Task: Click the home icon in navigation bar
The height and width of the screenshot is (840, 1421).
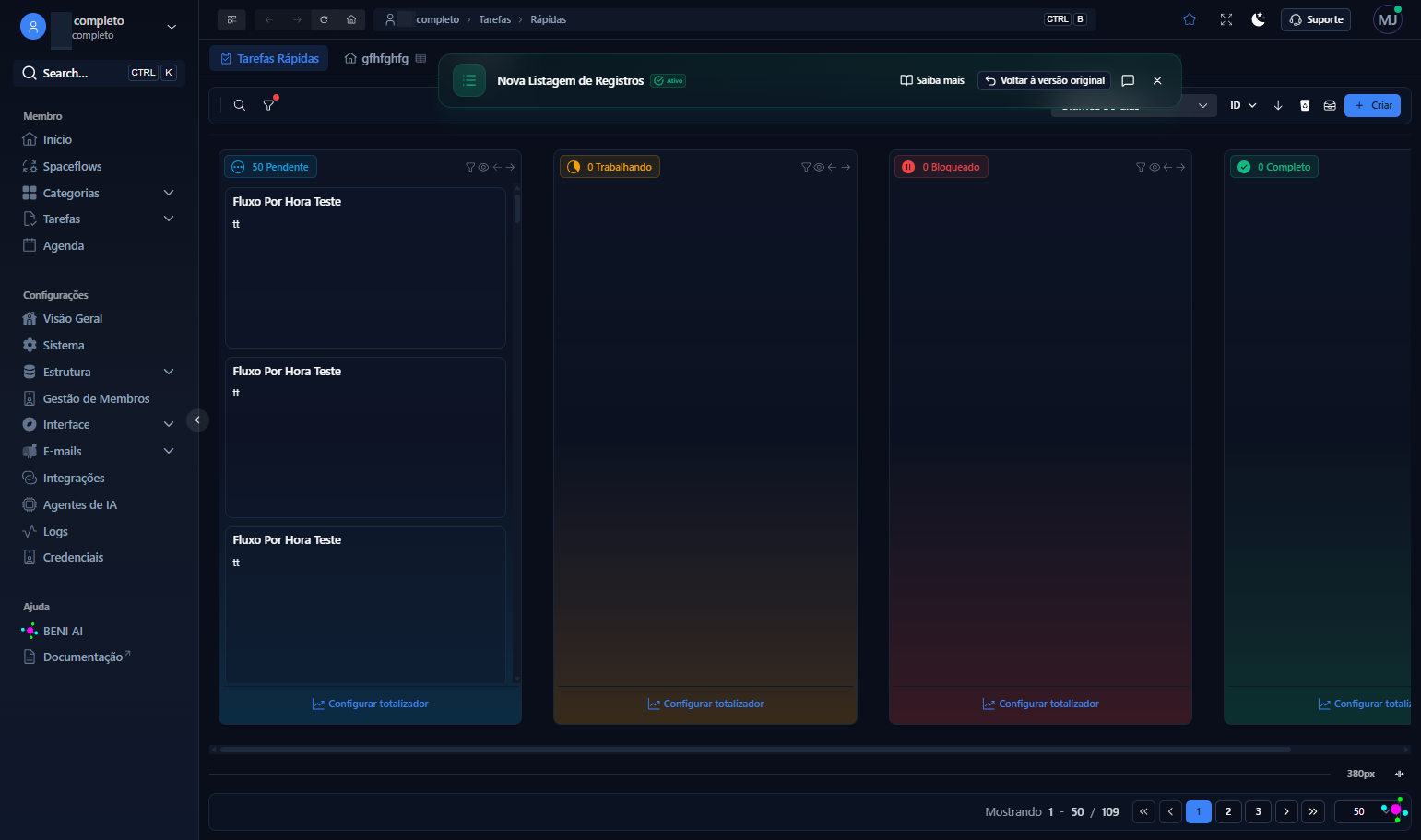Action: click(351, 19)
